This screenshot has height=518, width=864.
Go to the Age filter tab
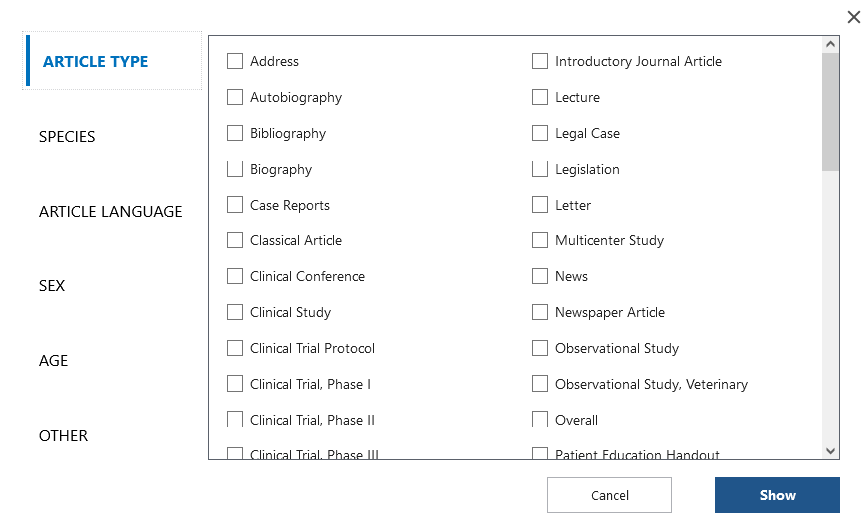coord(54,361)
